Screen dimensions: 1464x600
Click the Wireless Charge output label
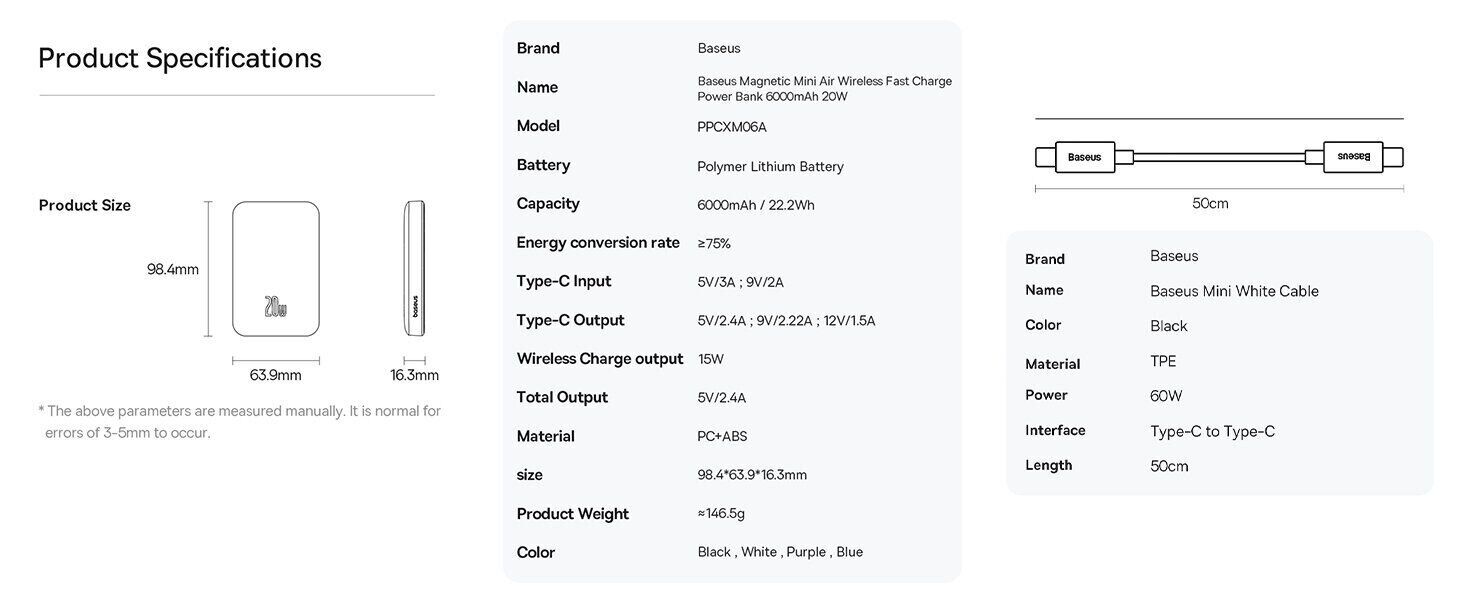pos(600,358)
